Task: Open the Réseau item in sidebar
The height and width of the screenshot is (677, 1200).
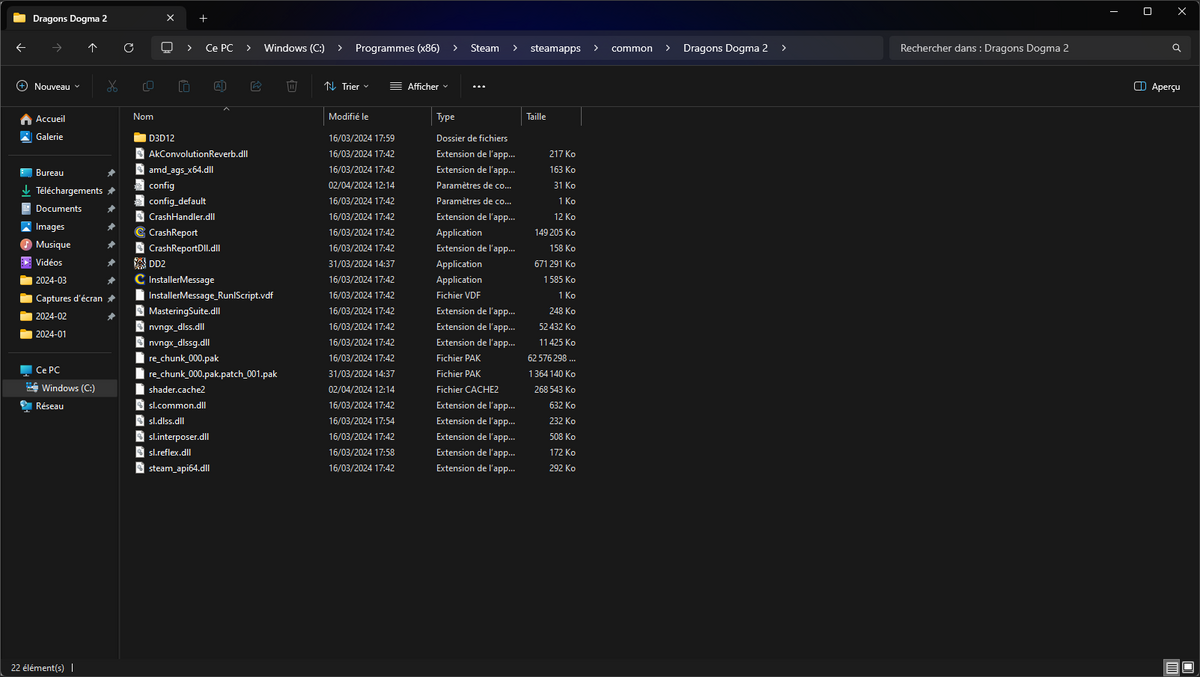Action: point(49,406)
